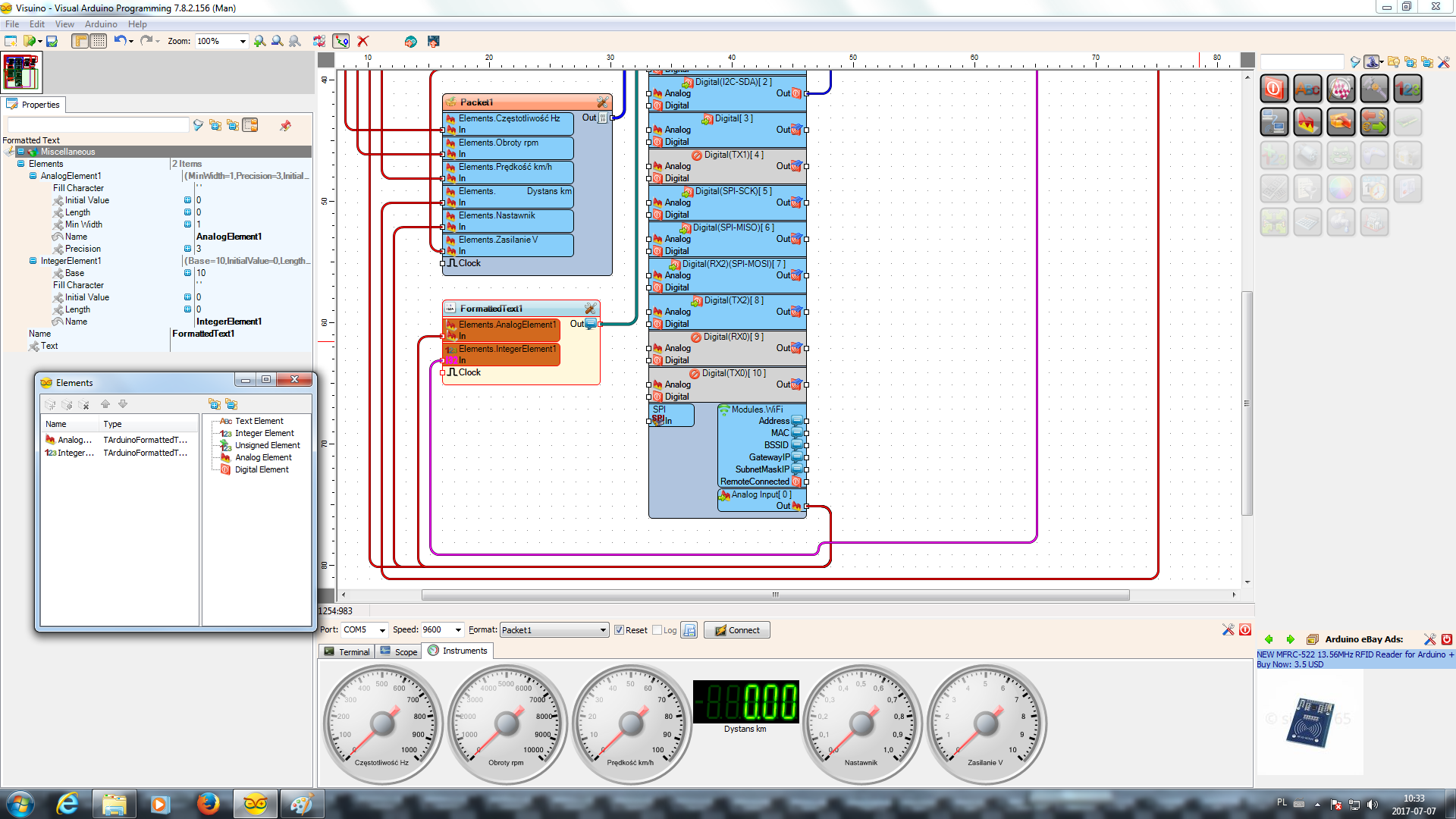The image size is (1456, 819).
Task: Click the Precision value 3 in Properties
Action: tap(199, 249)
